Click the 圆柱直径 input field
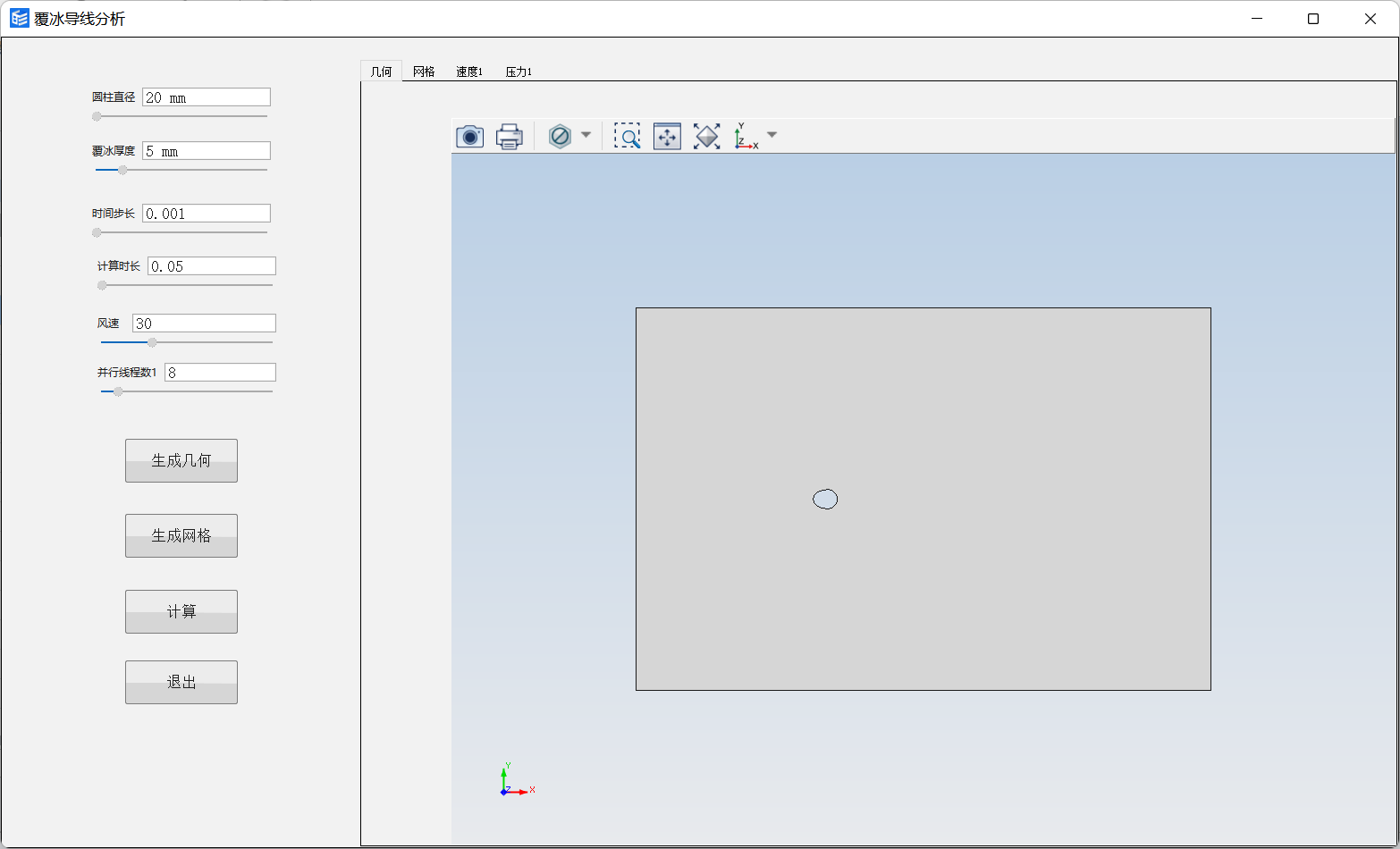 (x=207, y=97)
